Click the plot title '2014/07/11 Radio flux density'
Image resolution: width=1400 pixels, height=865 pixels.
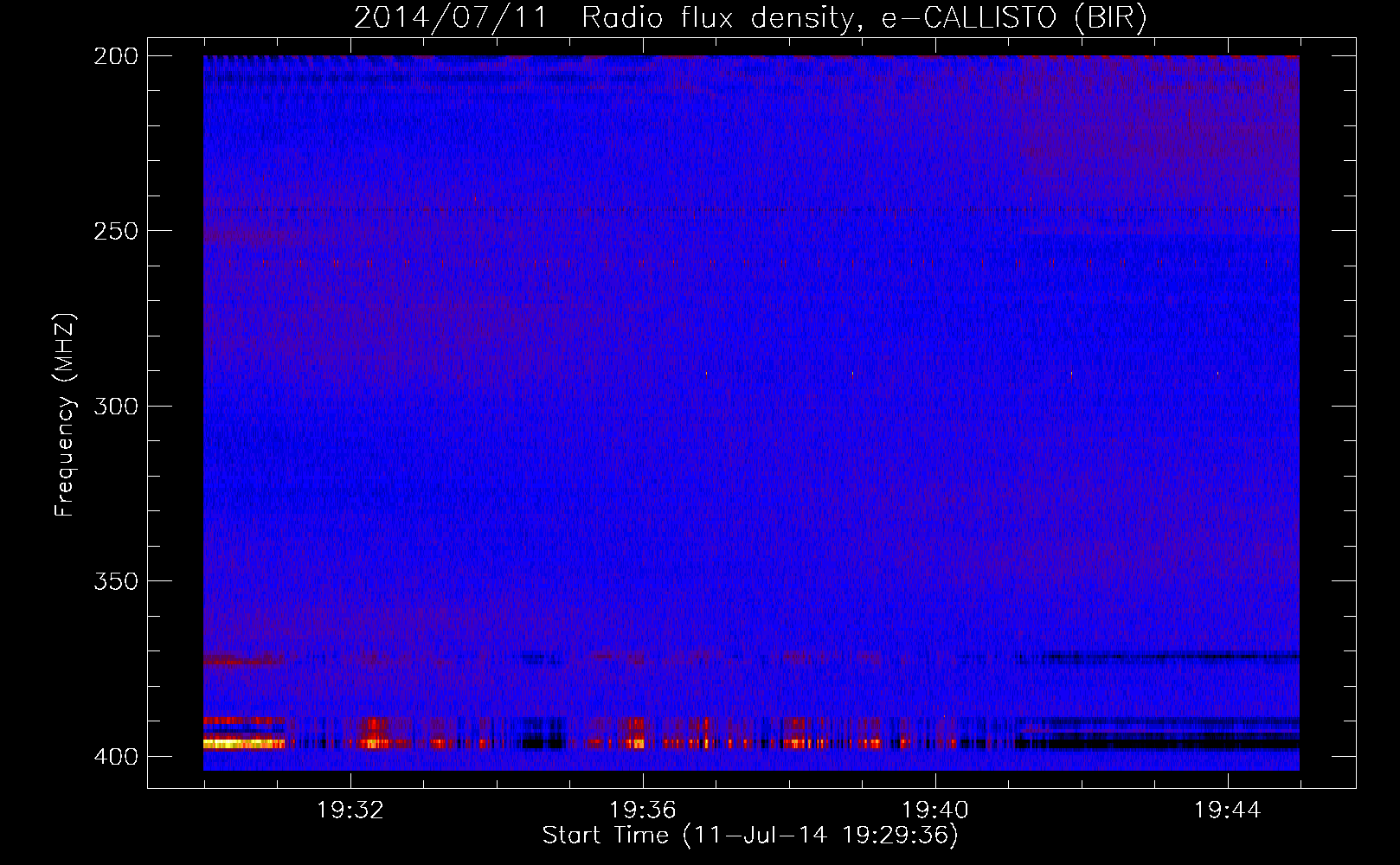click(750, 17)
